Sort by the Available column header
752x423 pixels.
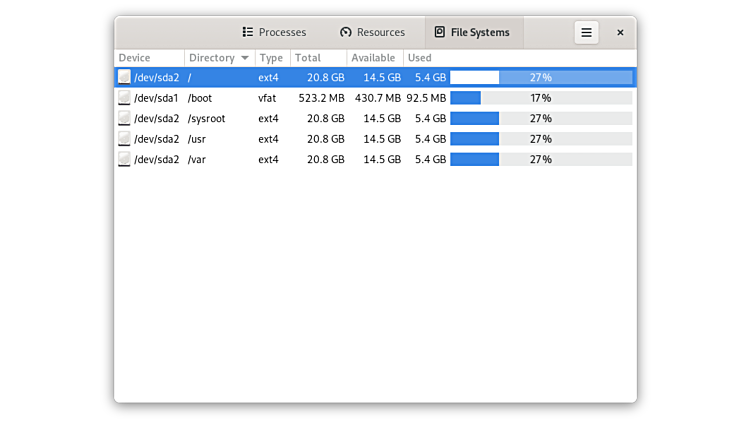pos(374,58)
